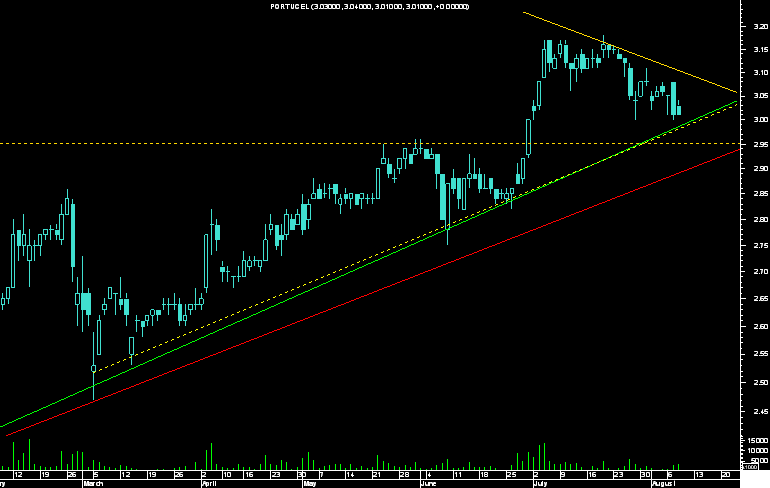Click the 2.60 price axis label
770x488 pixels.
761,326
